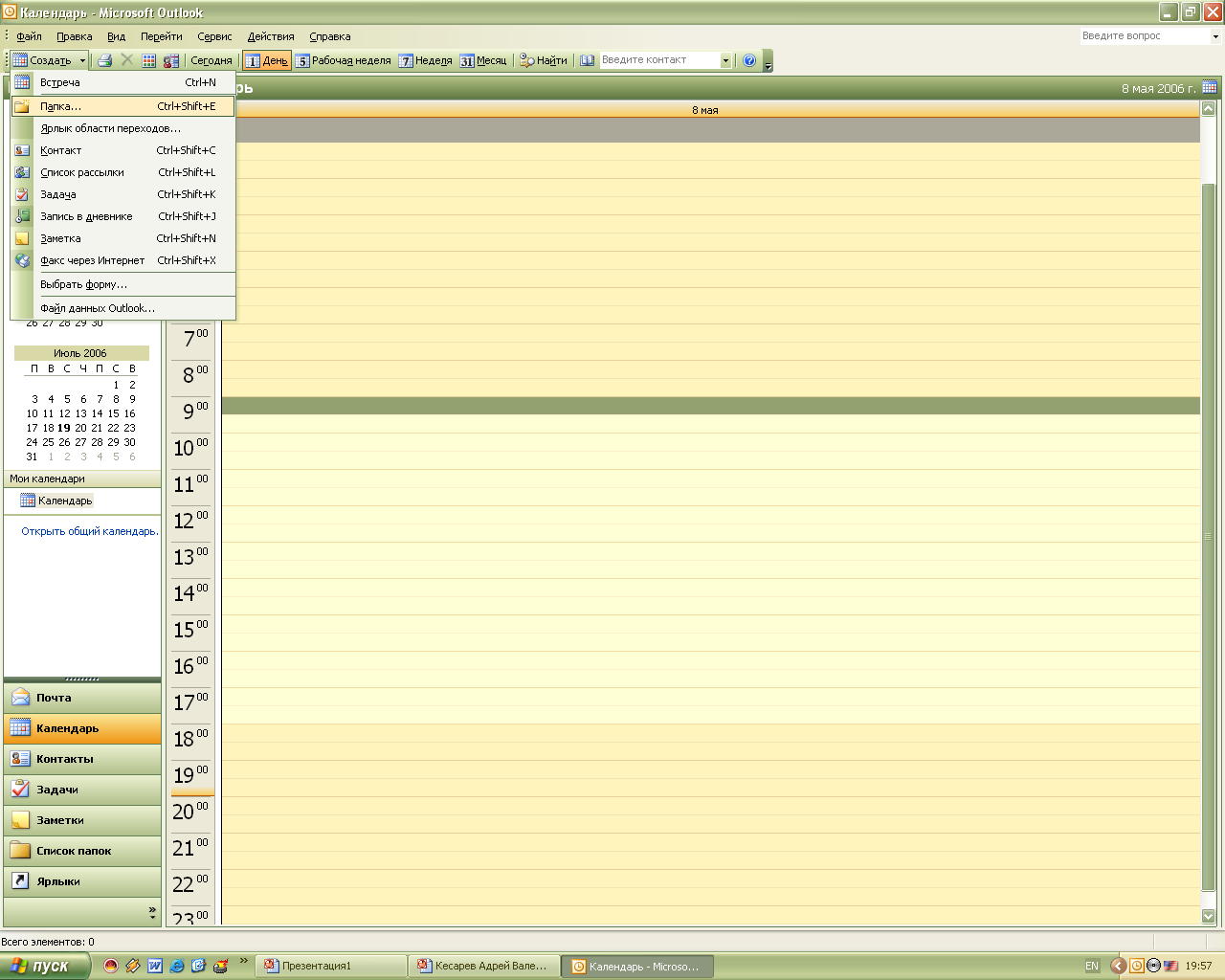Select 19 in the Июль 2006 mini calendar

tap(64, 428)
